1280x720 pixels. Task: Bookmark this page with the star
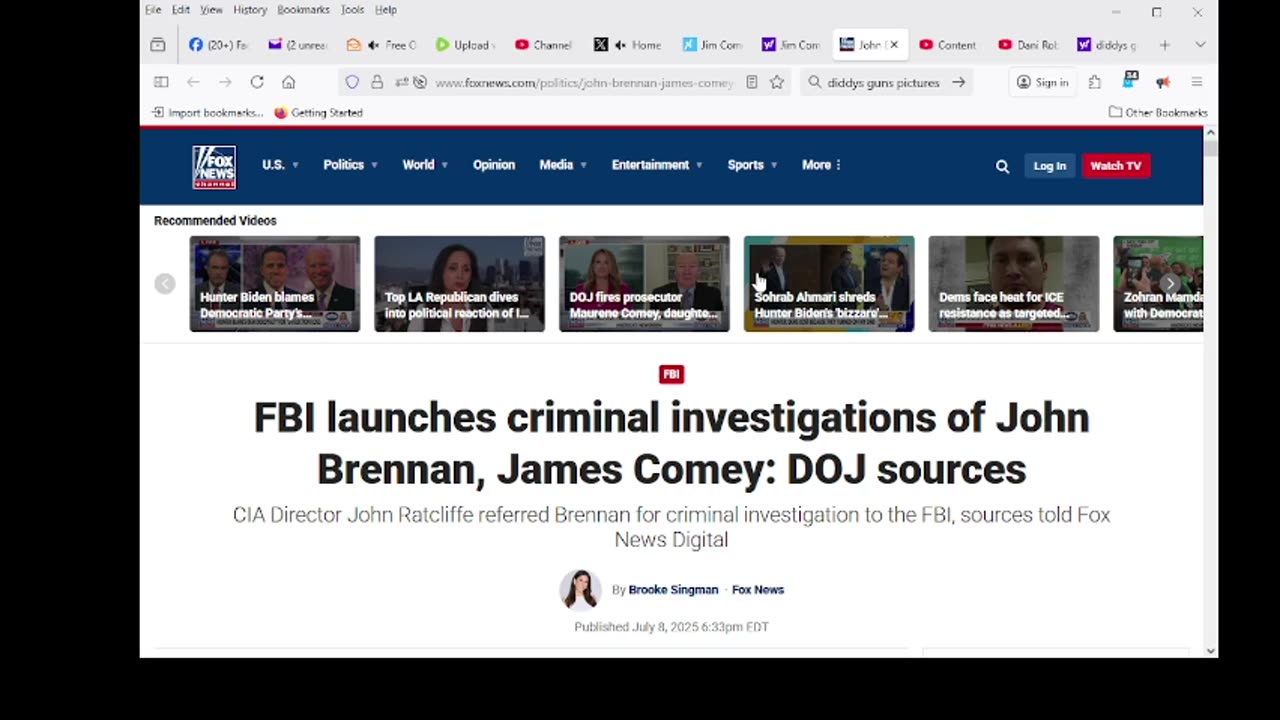point(777,82)
